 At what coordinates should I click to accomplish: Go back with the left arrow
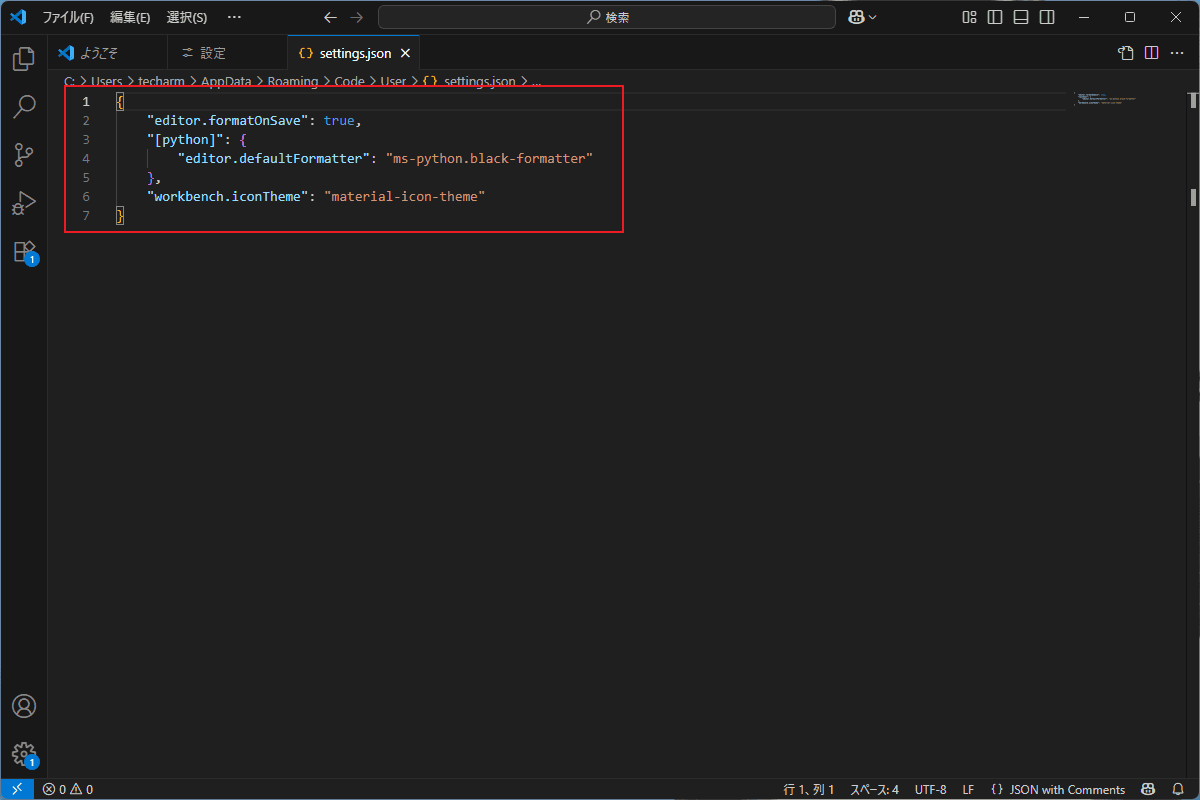click(x=331, y=17)
